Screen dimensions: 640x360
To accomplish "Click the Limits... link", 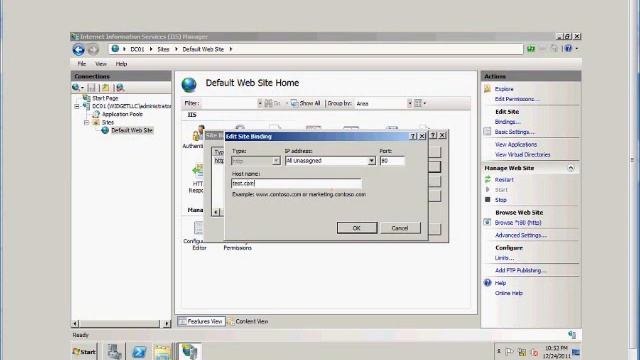I will [x=504, y=258].
